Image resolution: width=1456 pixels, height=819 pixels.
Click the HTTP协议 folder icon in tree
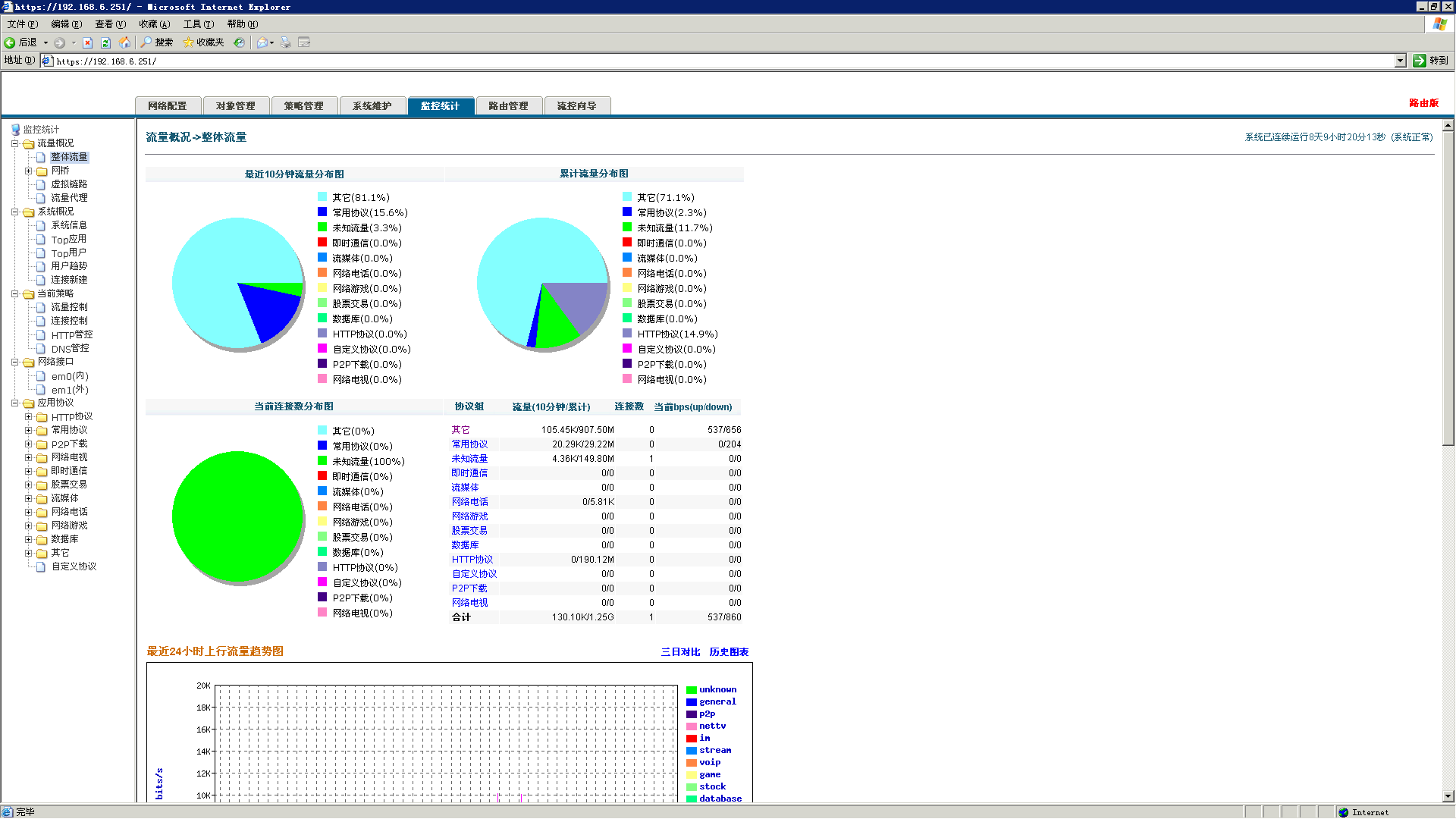click(42, 417)
